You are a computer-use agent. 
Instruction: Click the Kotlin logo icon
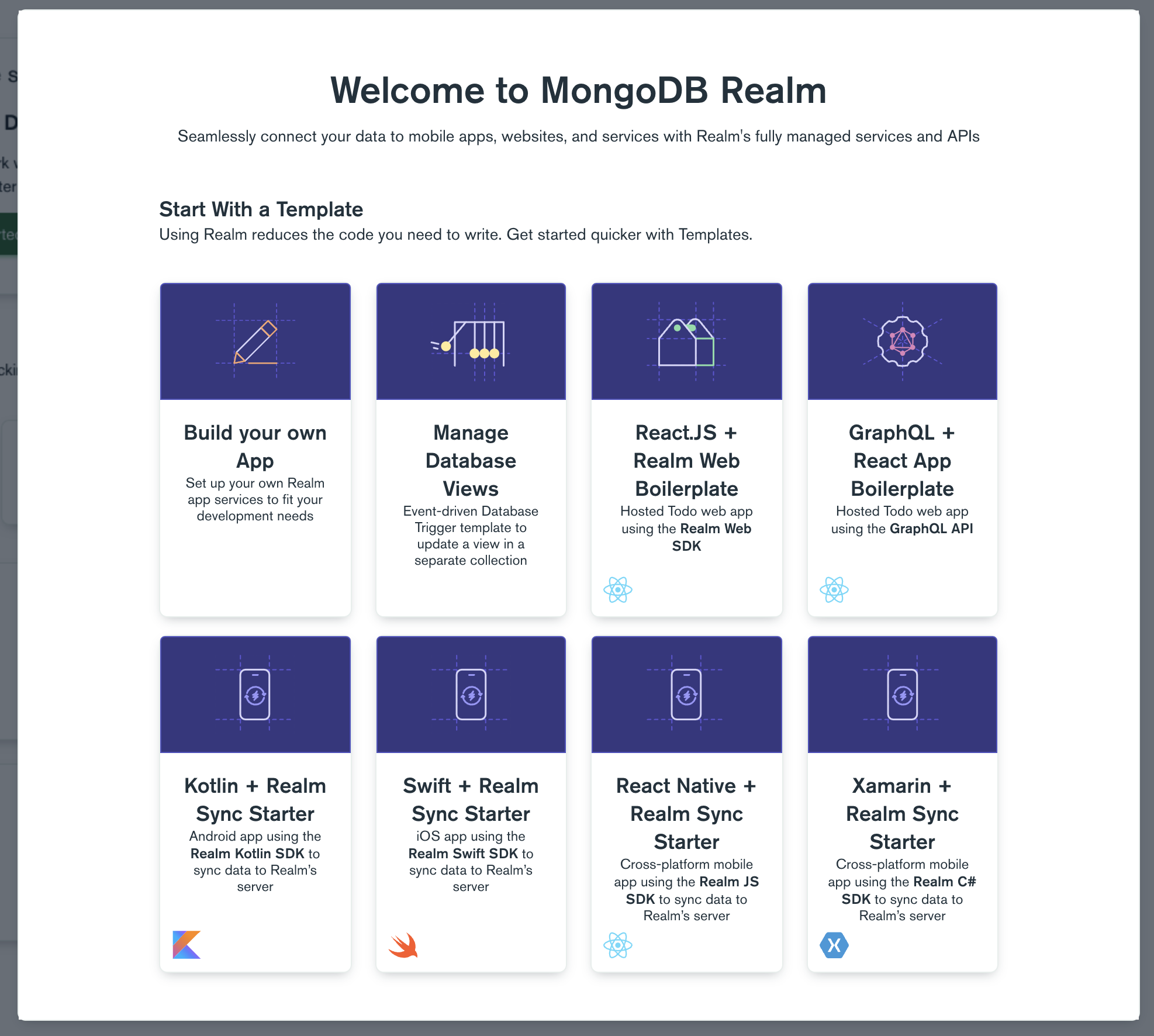[x=186, y=943]
